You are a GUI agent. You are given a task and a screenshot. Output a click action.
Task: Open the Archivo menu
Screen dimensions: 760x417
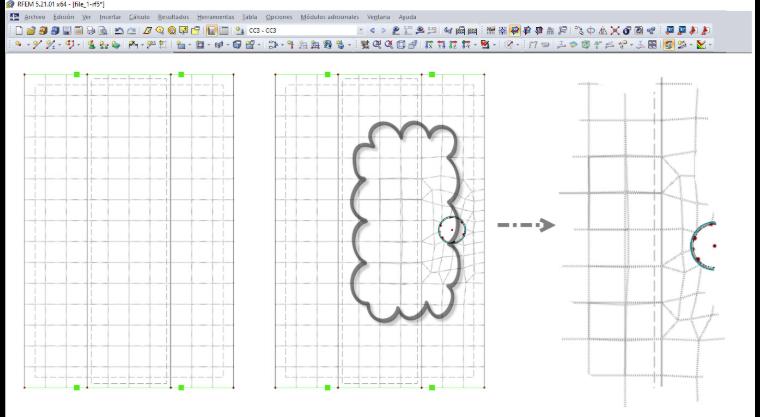(x=34, y=17)
